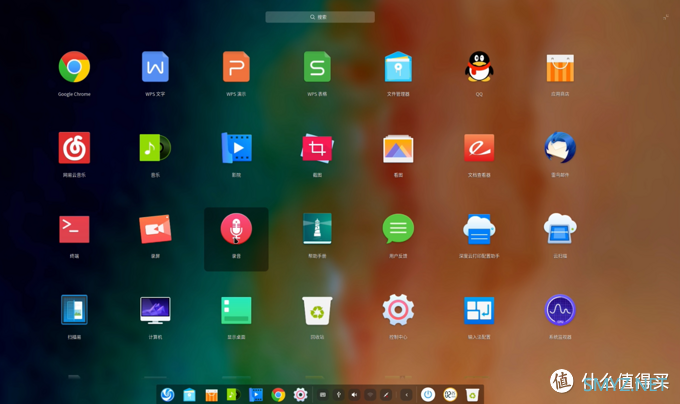Open the Control Center in the launcher grid
The width and height of the screenshot is (680, 404).
(398, 310)
